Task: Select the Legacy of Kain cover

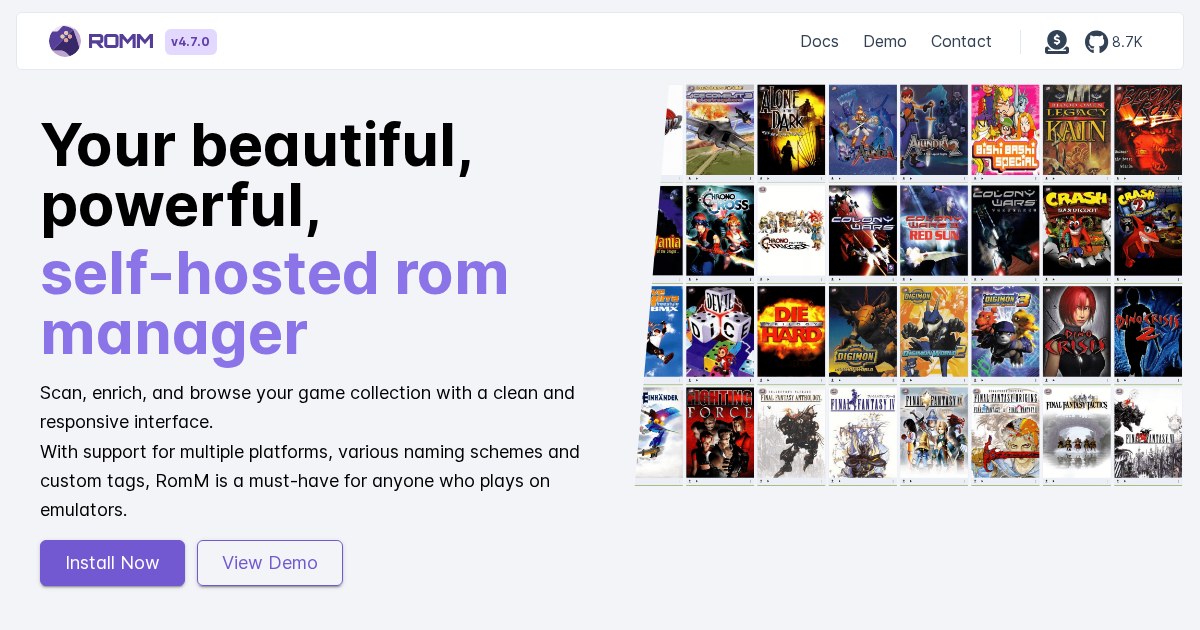Action: (1077, 130)
